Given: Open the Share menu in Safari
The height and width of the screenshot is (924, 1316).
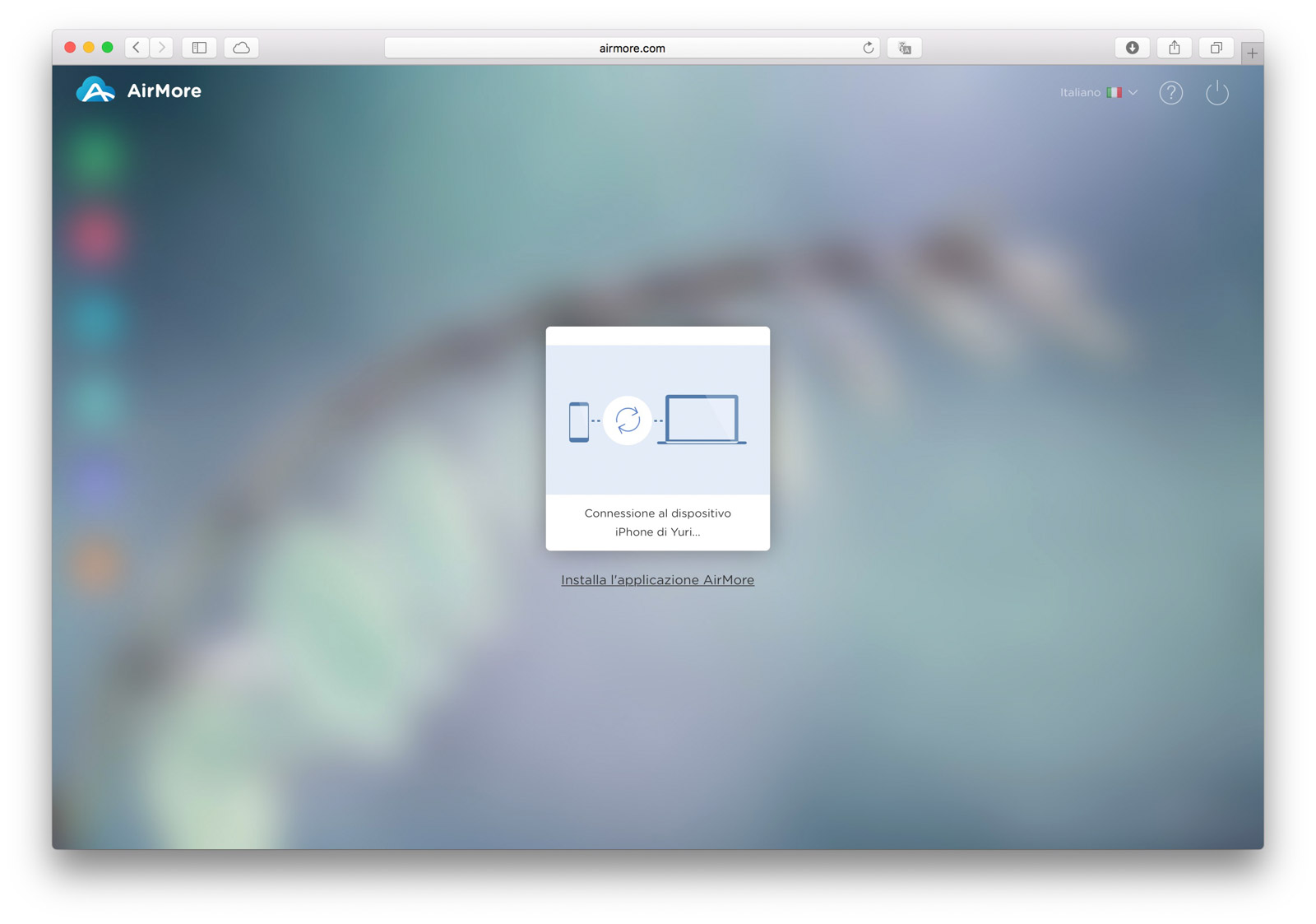Looking at the screenshot, I should tap(1175, 48).
